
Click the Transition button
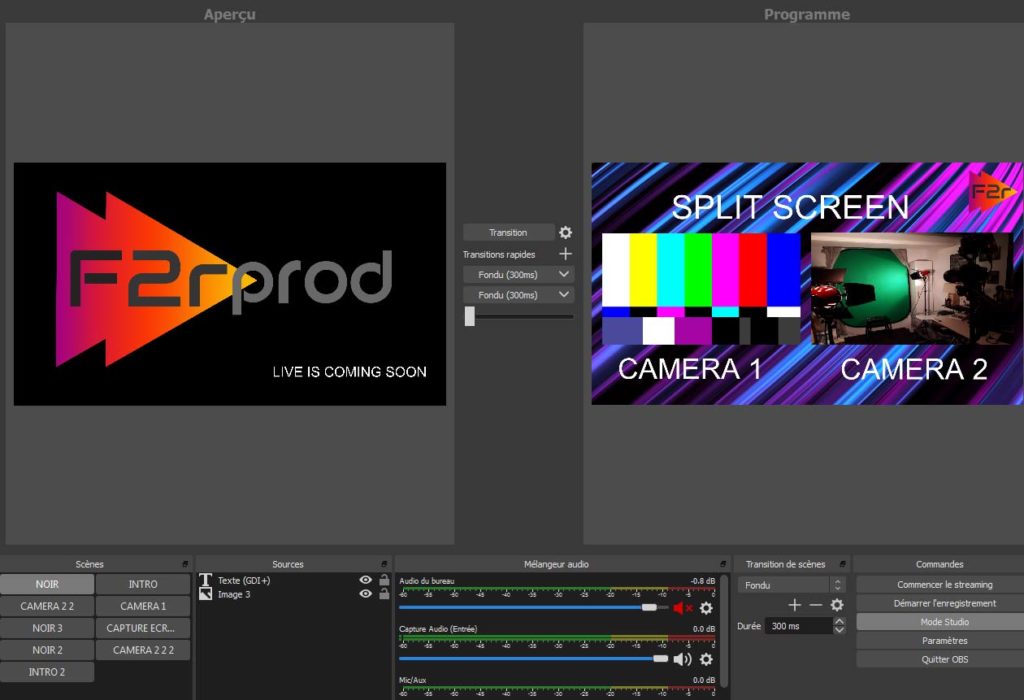point(508,232)
